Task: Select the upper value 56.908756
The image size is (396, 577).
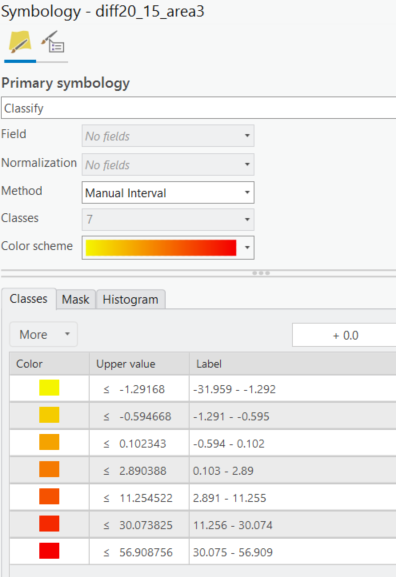Action: 146,553
